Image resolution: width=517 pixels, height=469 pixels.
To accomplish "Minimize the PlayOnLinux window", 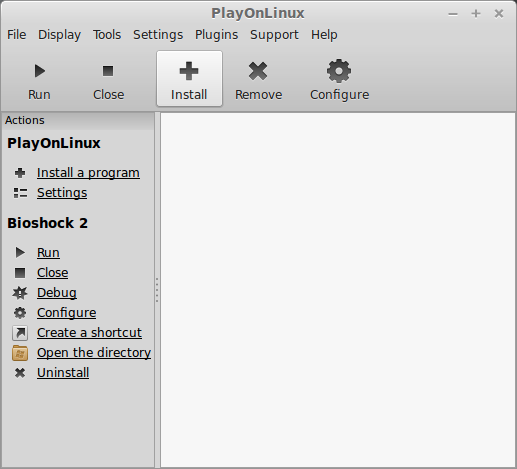I will [x=453, y=14].
